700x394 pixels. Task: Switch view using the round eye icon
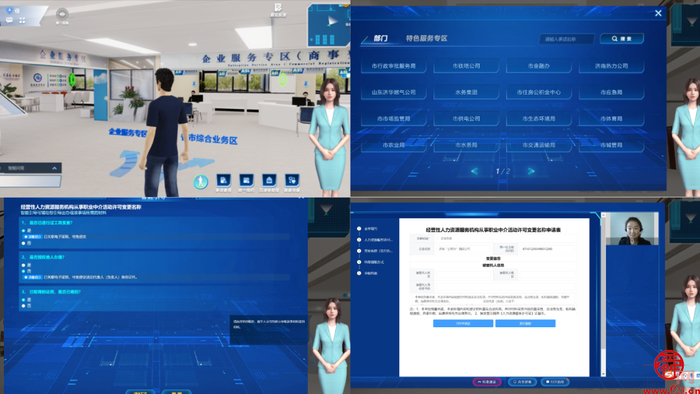coord(62,13)
